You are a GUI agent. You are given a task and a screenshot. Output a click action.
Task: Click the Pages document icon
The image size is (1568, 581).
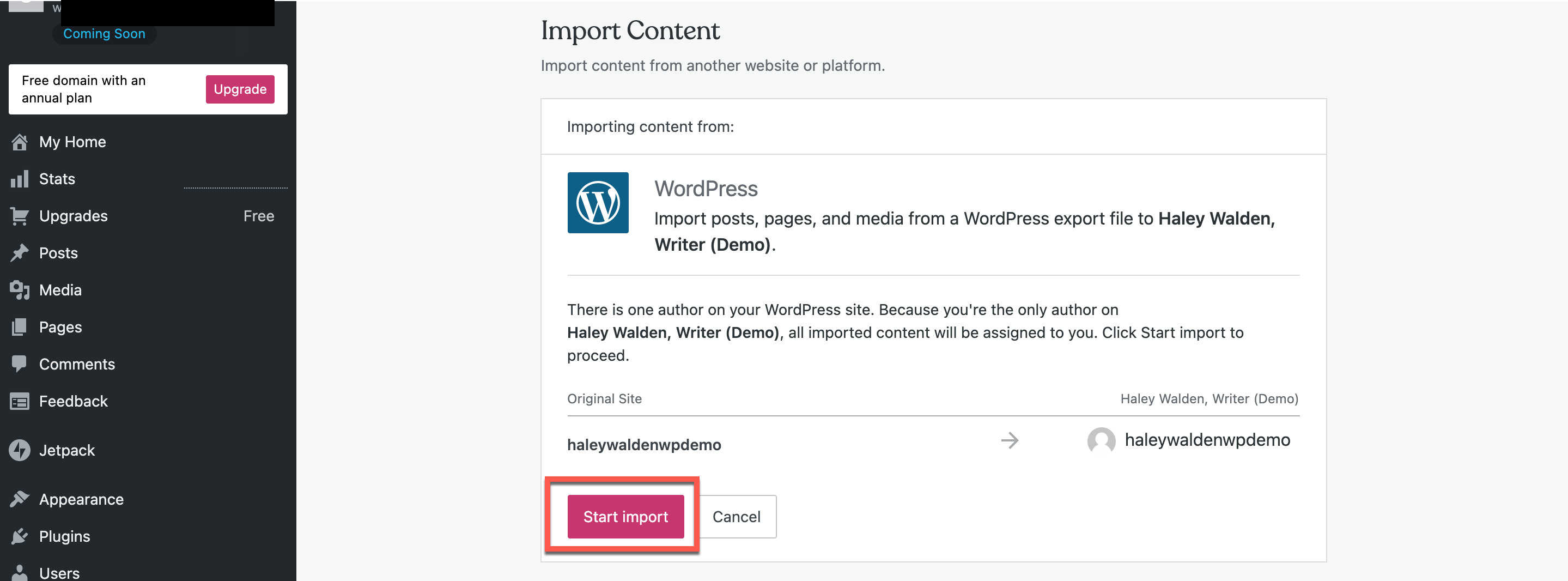coord(20,327)
